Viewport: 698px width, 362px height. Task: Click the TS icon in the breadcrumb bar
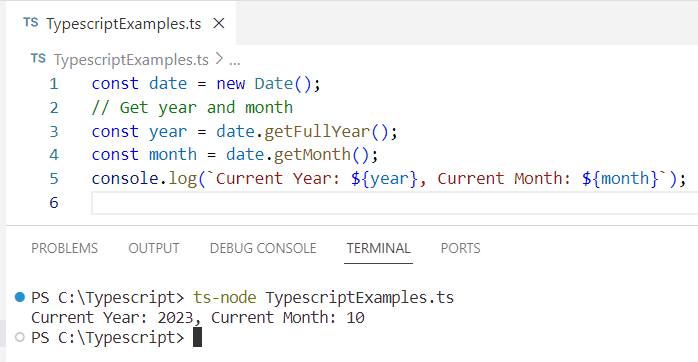coord(38,58)
